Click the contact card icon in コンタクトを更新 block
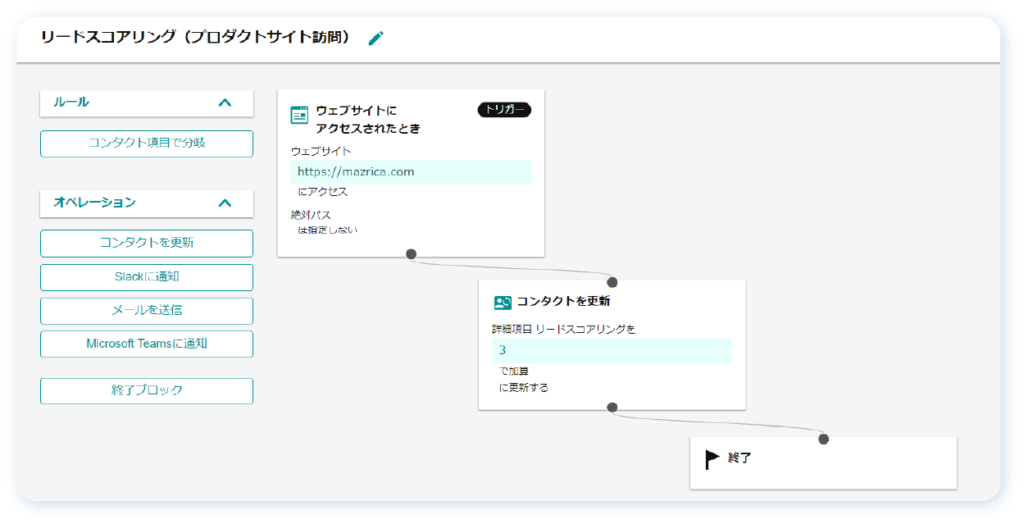The height and width of the screenshot is (524, 1024). tap(502, 303)
